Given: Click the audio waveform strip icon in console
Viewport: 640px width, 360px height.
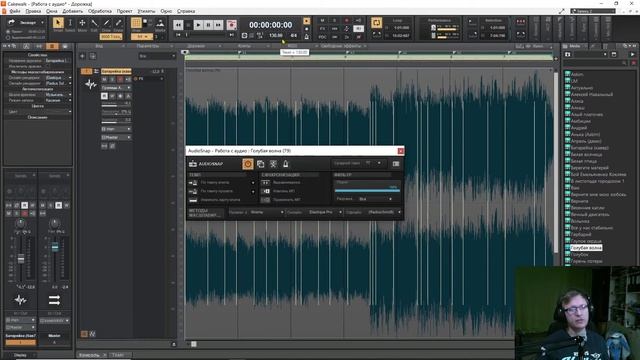Looking at the screenshot, I should click(x=20, y=300).
